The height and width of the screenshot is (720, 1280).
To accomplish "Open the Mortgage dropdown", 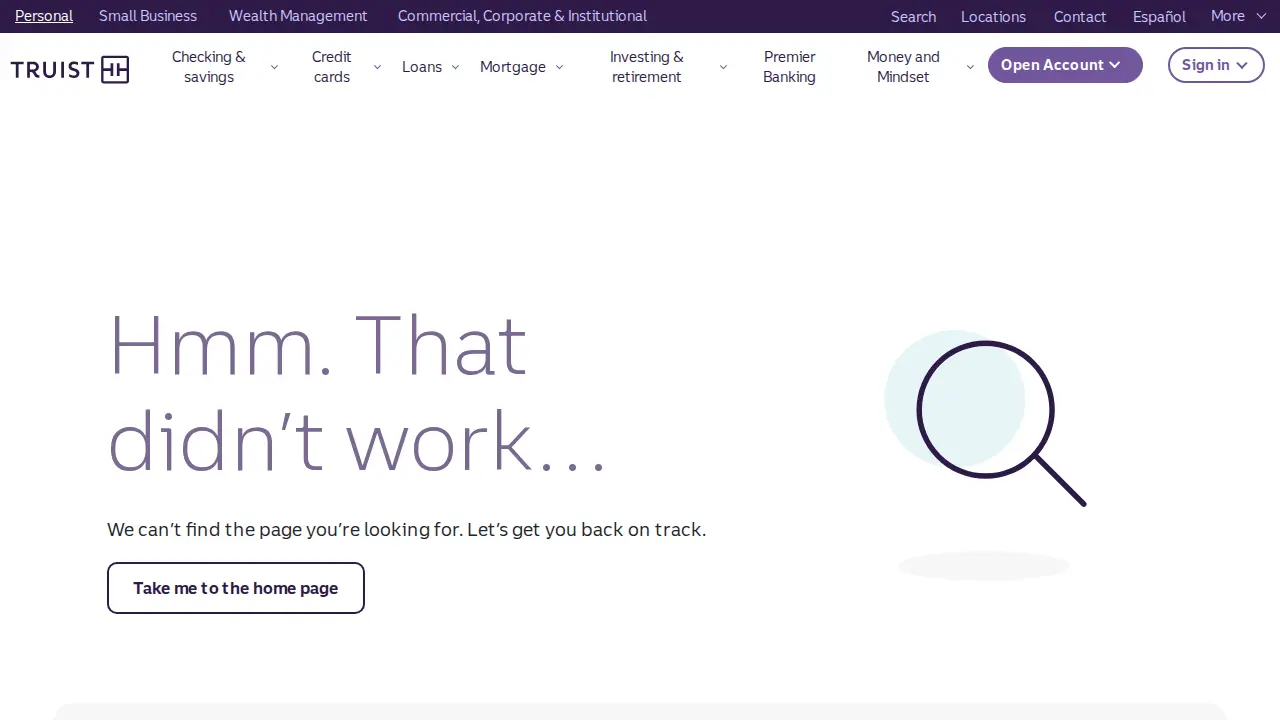I will pyautogui.click(x=521, y=67).
